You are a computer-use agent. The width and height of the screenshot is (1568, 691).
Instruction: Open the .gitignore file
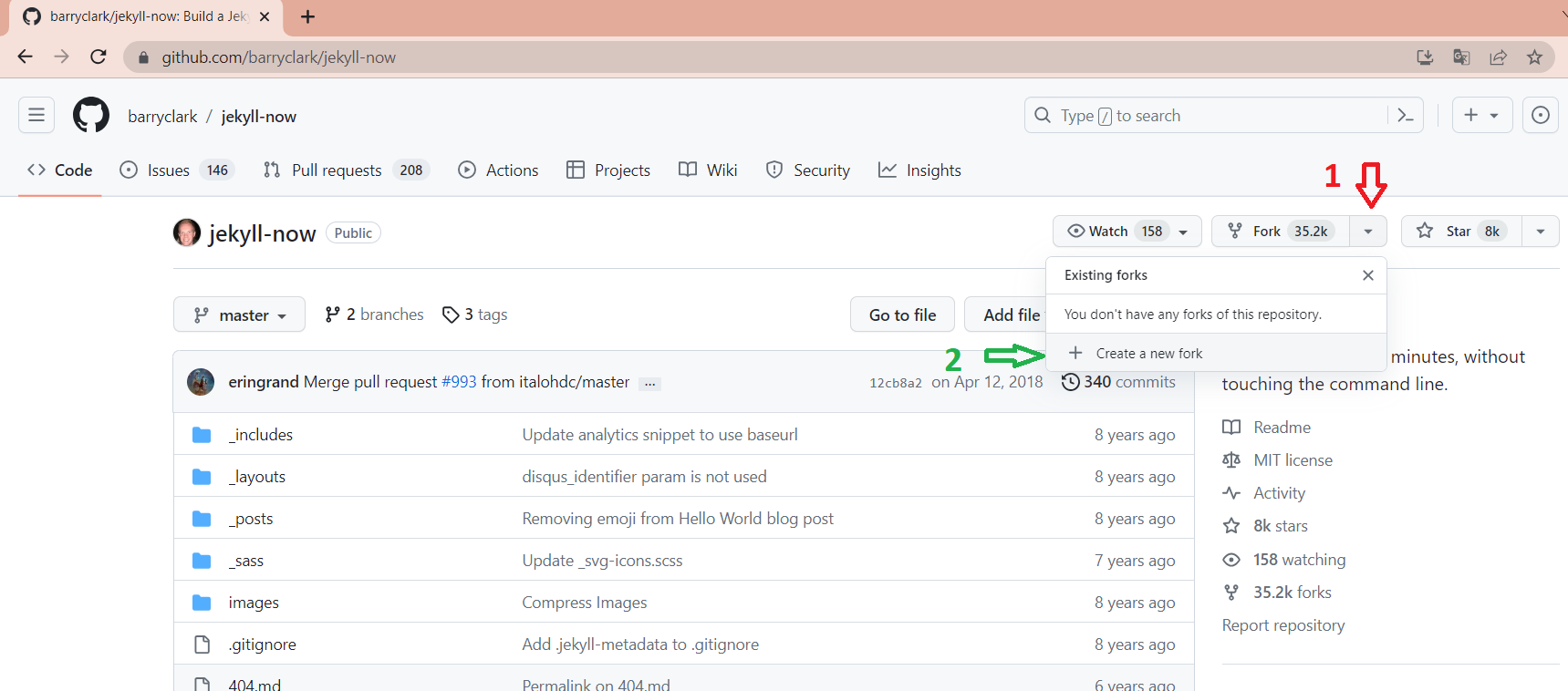pos(263,645)
